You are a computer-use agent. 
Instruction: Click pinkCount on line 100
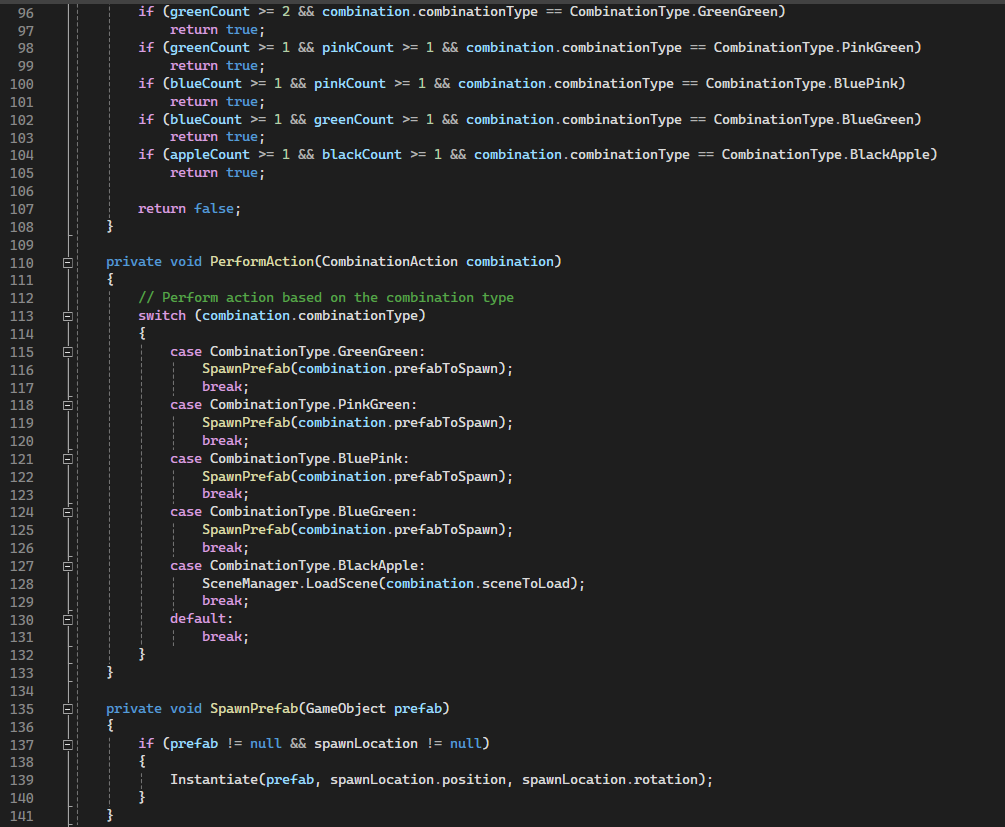(x=350, y=83)
